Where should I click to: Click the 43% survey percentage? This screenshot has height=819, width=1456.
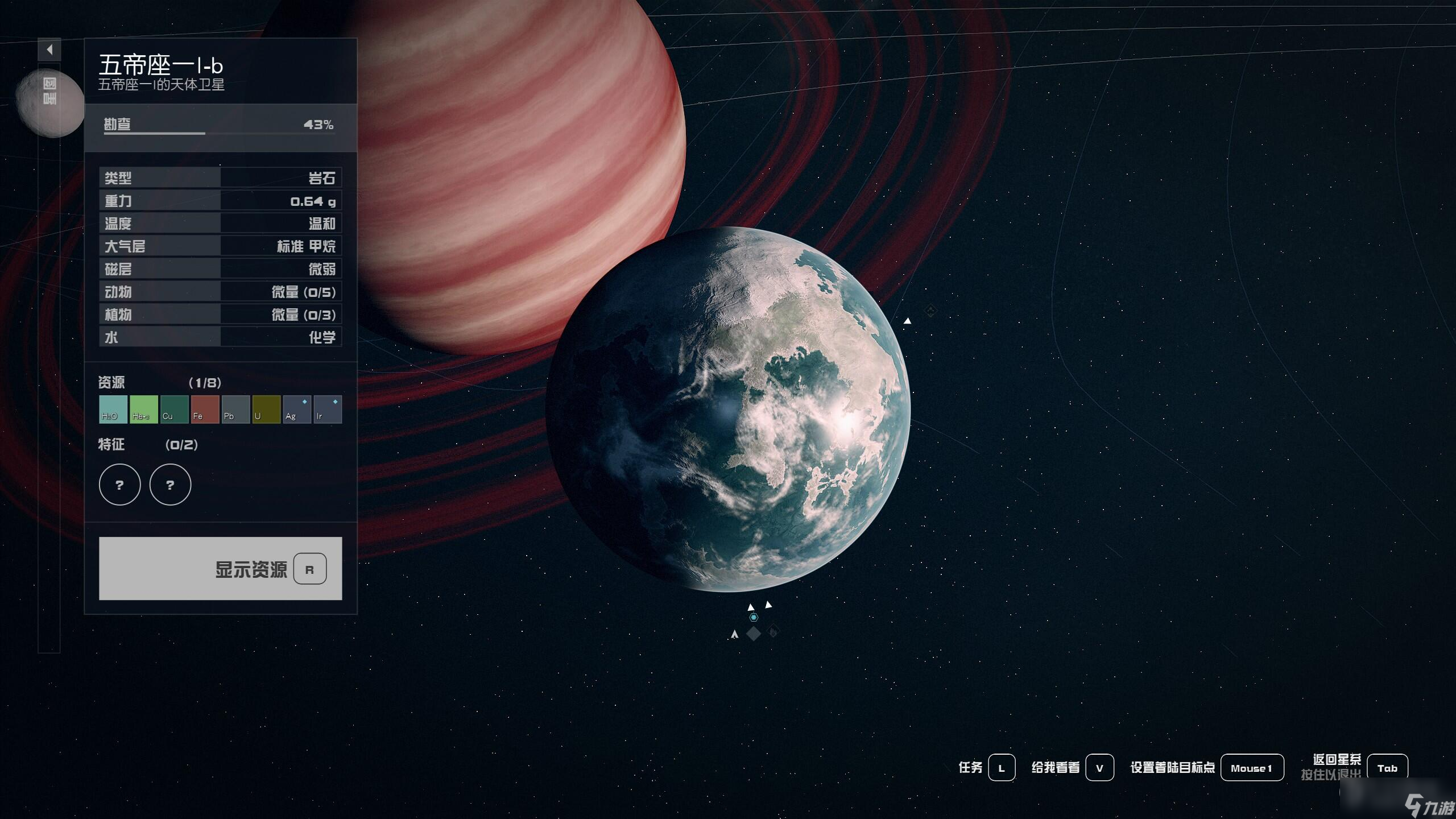[x=318, y=124]
